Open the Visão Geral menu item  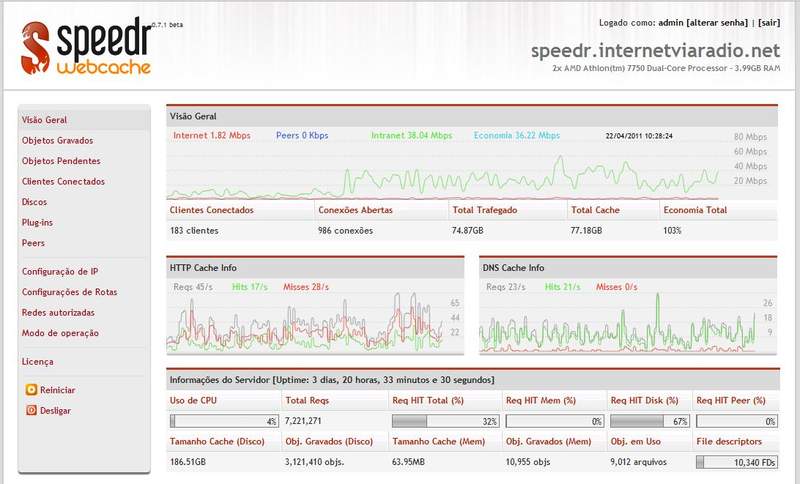click(x=44, y=120)
